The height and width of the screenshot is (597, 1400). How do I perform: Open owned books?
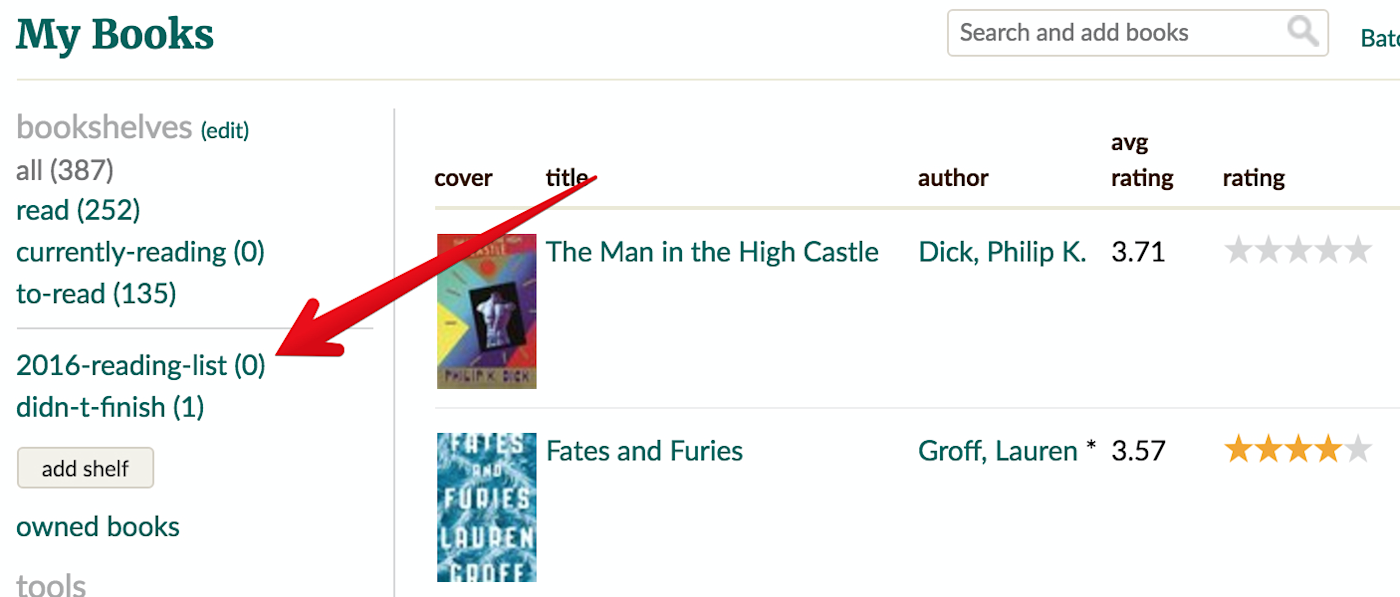coord(98,527)
